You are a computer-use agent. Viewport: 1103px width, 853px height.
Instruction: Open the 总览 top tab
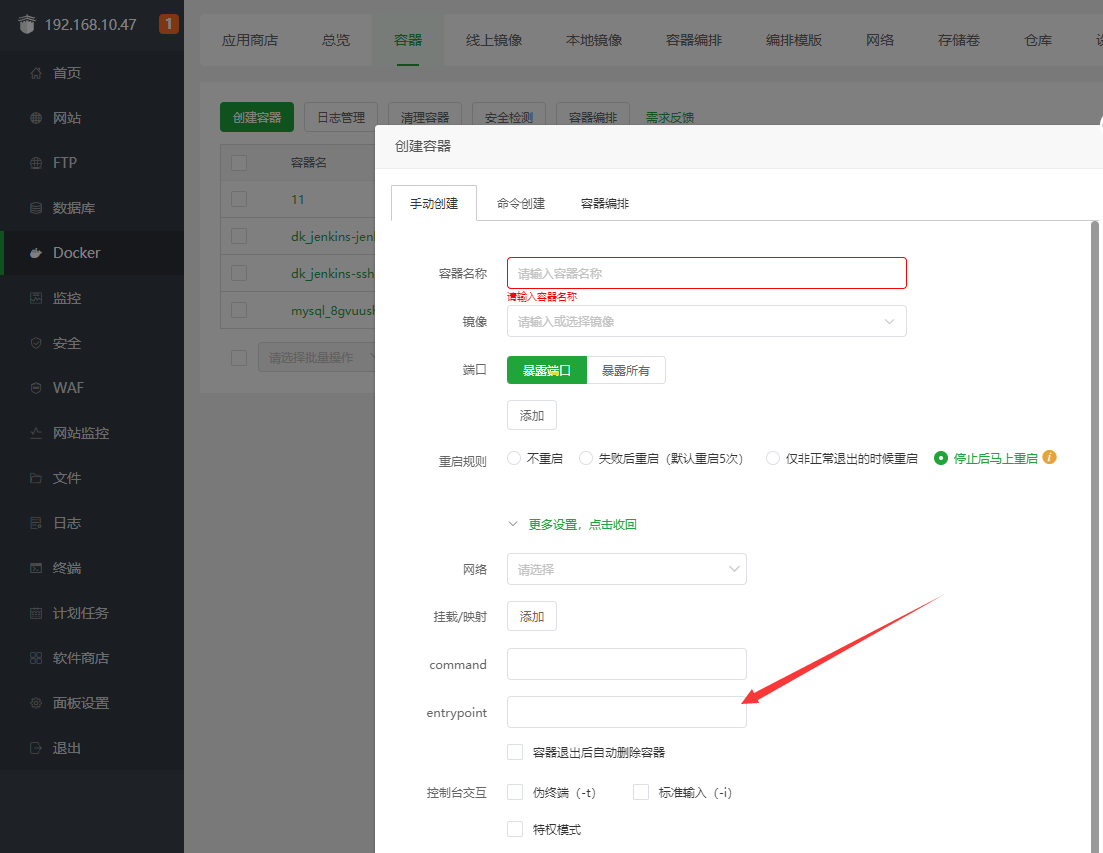tap(336, 41)
